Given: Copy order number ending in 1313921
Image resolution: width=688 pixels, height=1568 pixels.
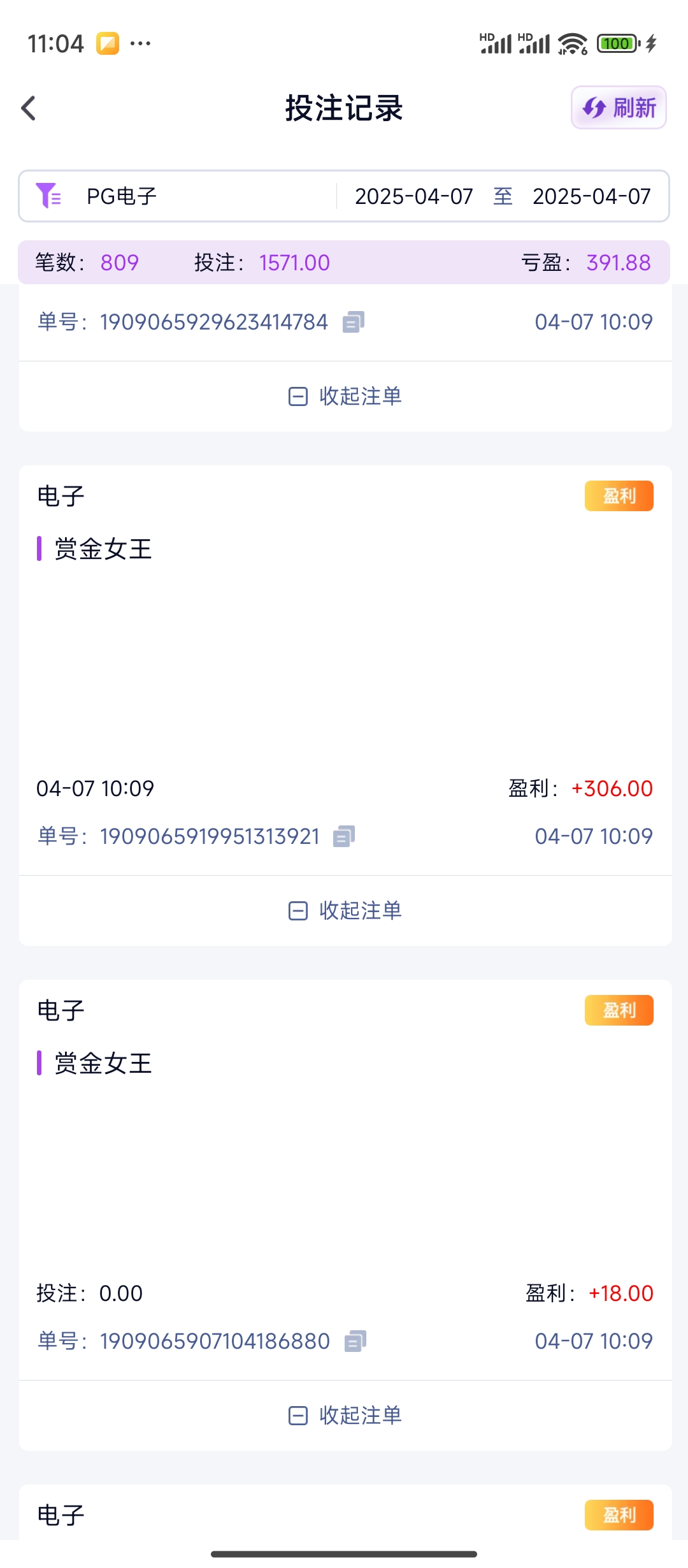Looking at the screenshot, I should point(344,836).
